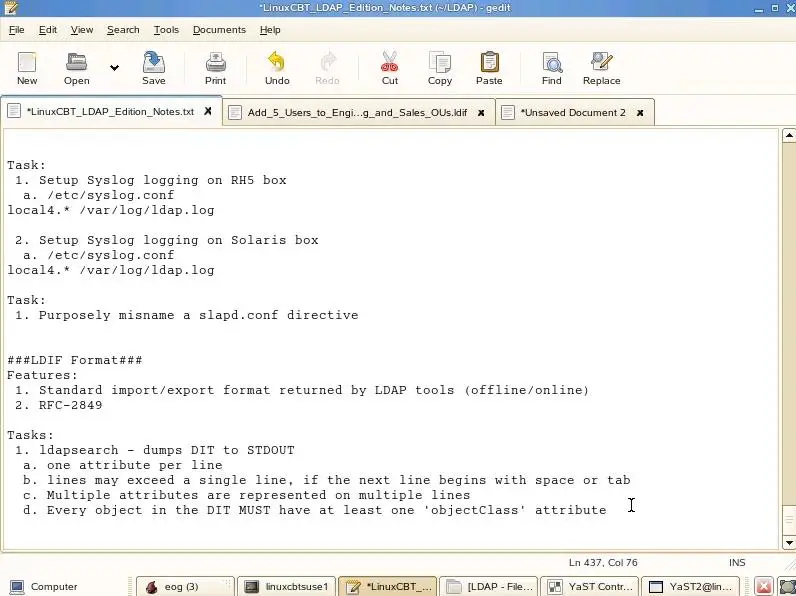The width and height of the screenshot is (796, 596).
Task: Close the LinuxCBT_LDAP_Edition_Notes.txt tab
Action: pos(208,111)
